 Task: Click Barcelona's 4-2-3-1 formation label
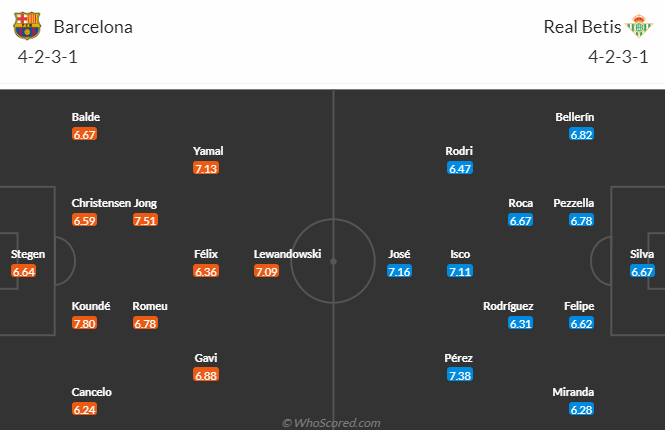click(47, 56)
